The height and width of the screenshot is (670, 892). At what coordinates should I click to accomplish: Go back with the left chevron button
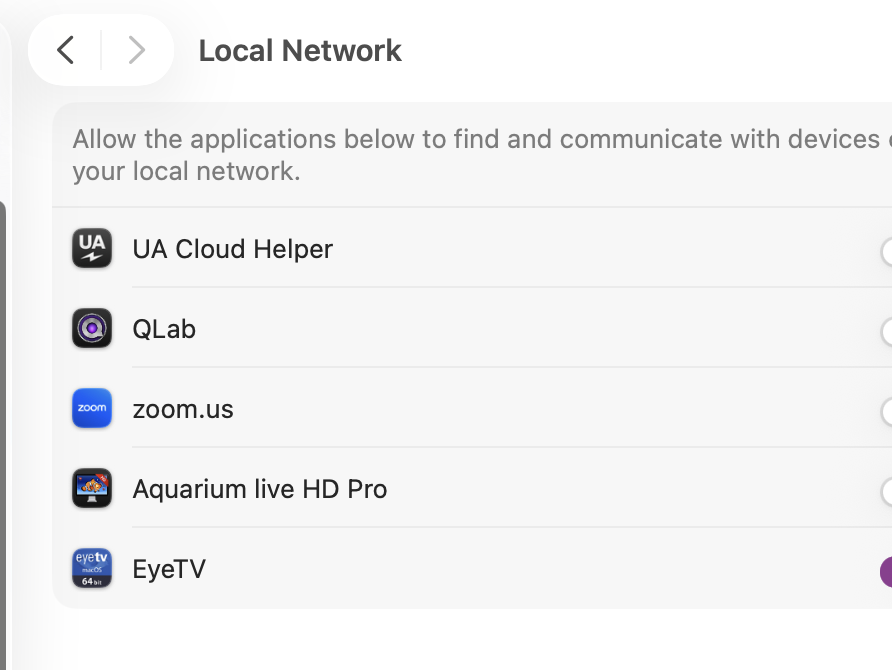click(65, 50)
